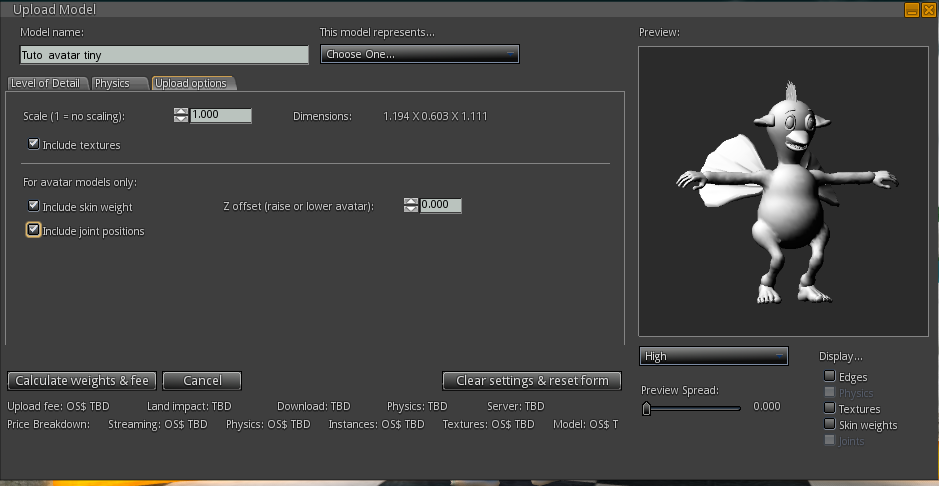The height and width of the screenshot is (486, 939).
Task: Click the avatar model preview
Action: 783,192
